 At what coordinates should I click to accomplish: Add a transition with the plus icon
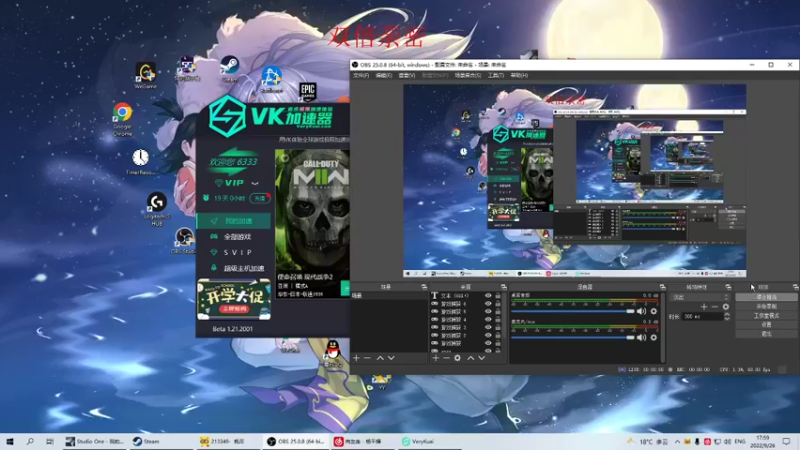click(704, 307)
